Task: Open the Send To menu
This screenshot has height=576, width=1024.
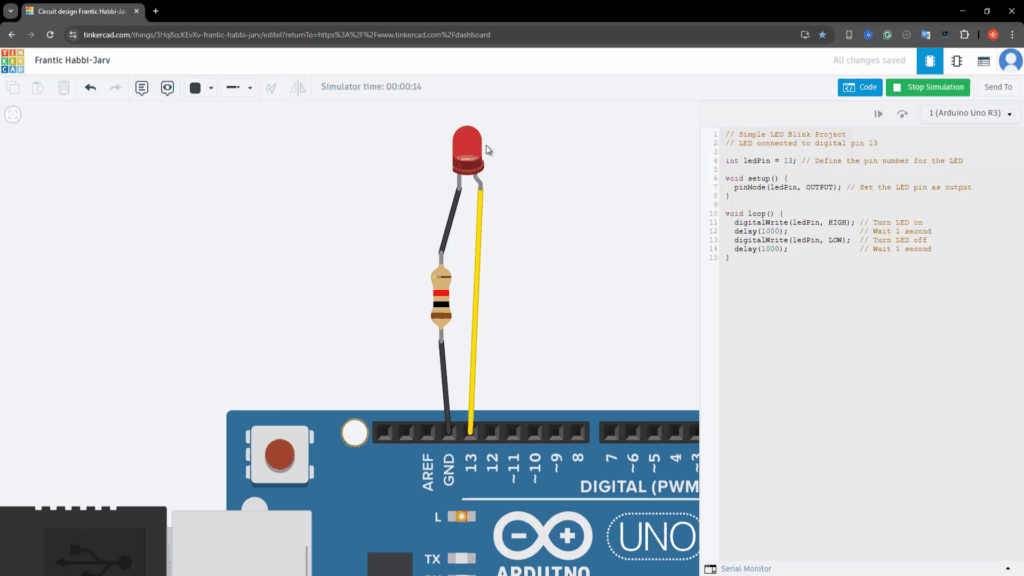Action: coord(998,87)
